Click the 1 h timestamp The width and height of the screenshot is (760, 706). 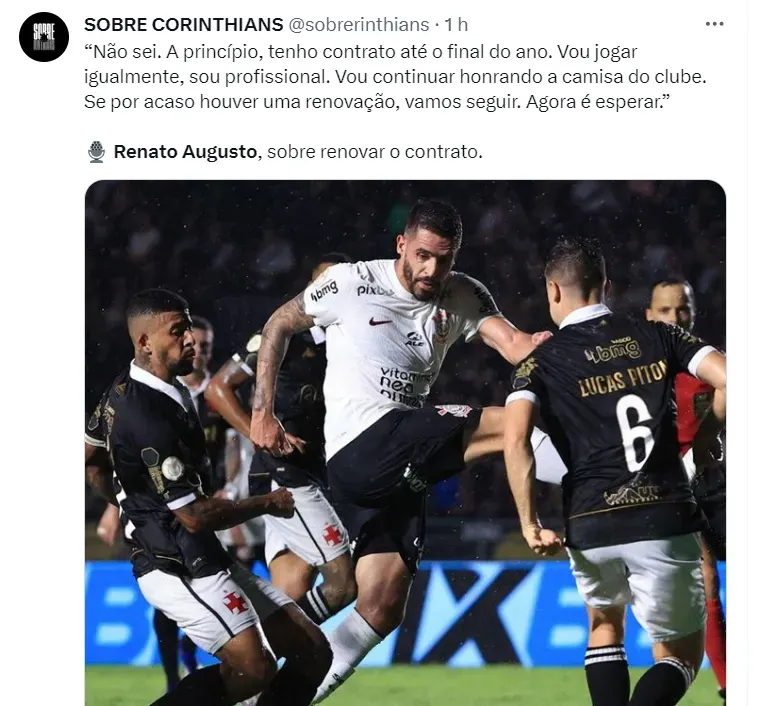[456, 24]
